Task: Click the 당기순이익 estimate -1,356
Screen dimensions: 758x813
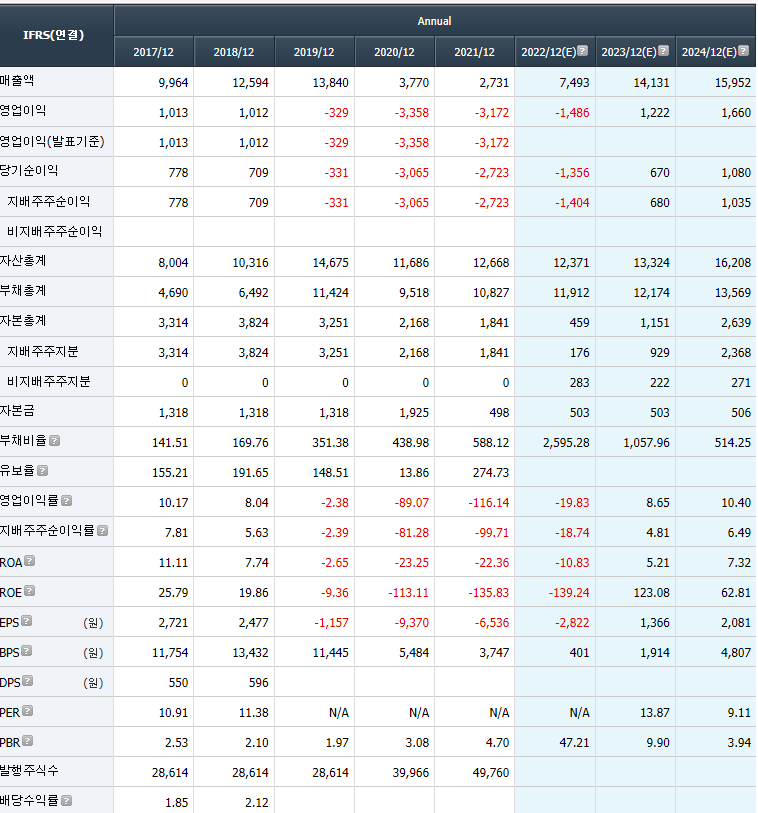Action: click(572, 173)
